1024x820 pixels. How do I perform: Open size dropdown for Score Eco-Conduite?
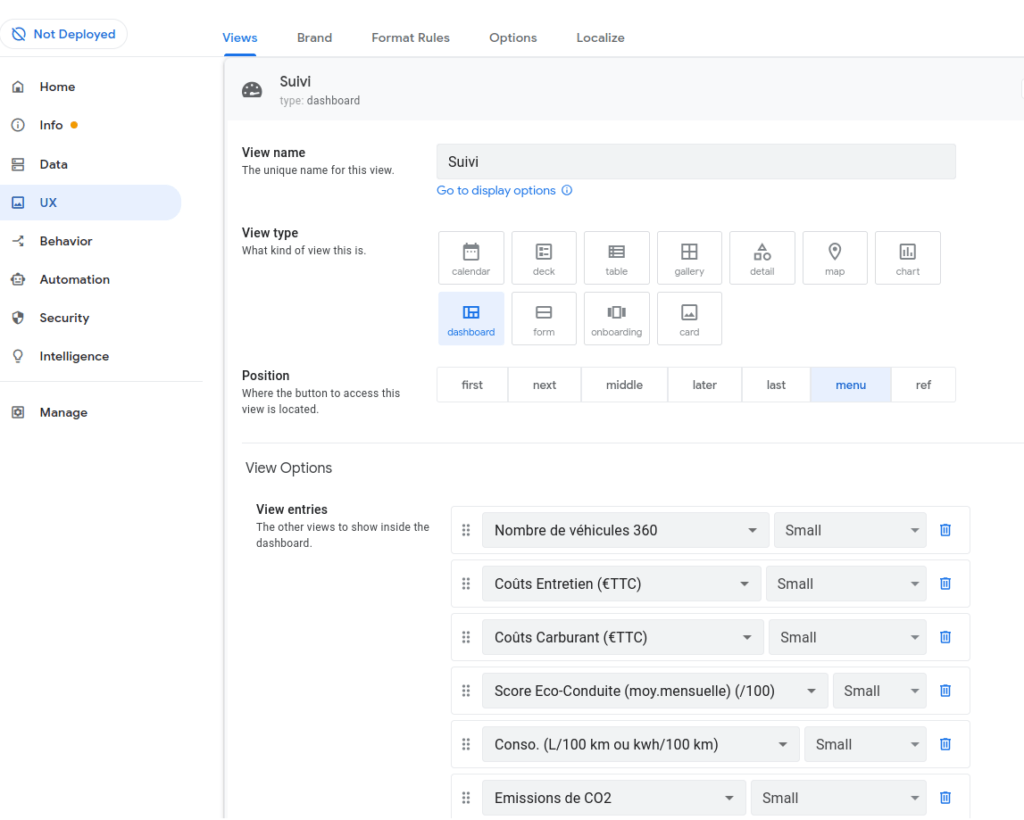click(880, 691)
